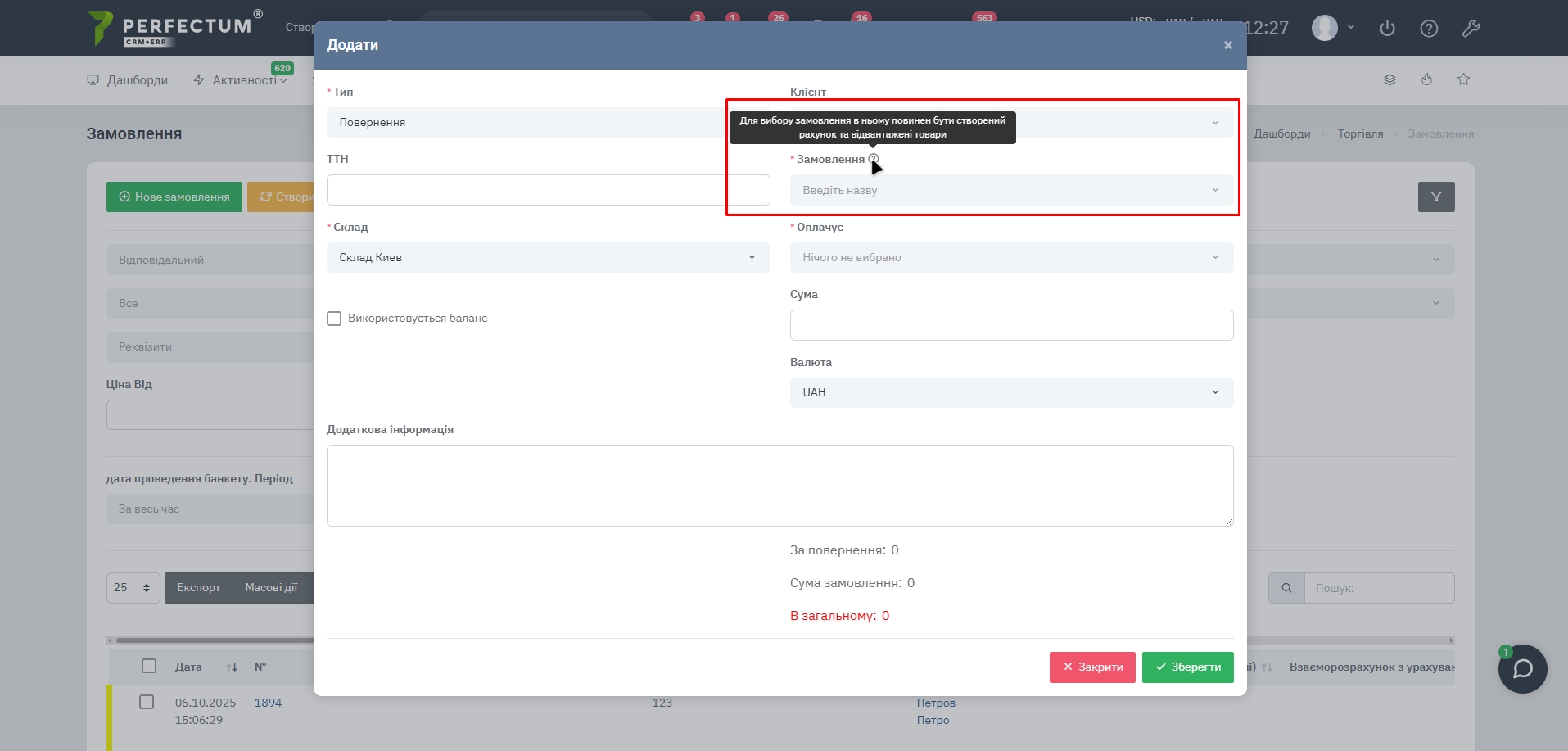Open the Оплачує dropdown
Screen dimensions: 1568x751
coord(1010,257)
